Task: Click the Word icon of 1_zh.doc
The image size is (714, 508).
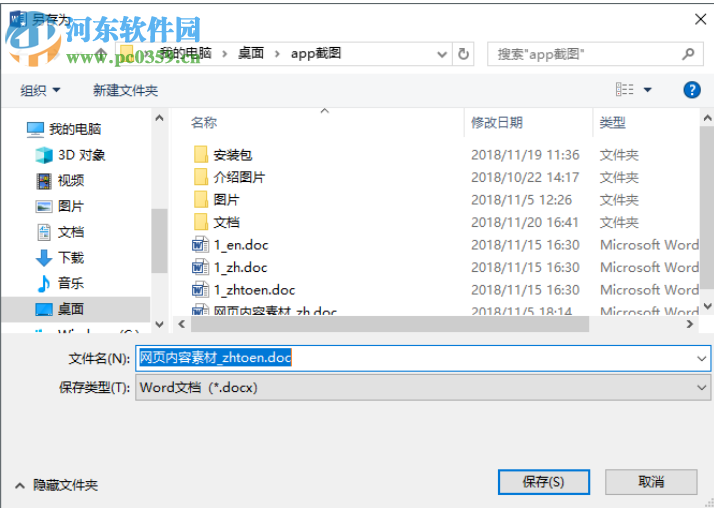Action: pyautogui.click(x=200, y=267)
